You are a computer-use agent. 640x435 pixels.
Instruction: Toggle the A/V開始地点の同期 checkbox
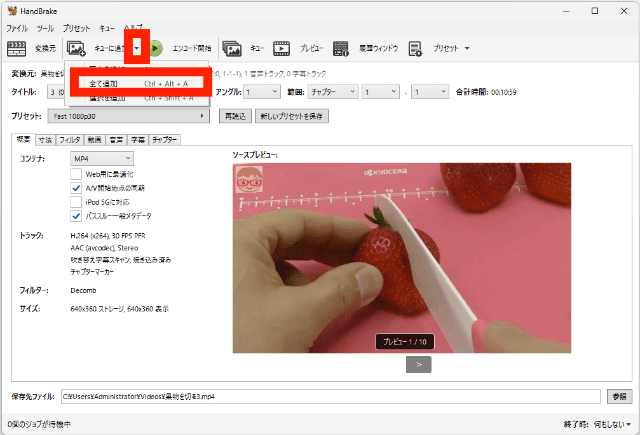tap(76, 188)
